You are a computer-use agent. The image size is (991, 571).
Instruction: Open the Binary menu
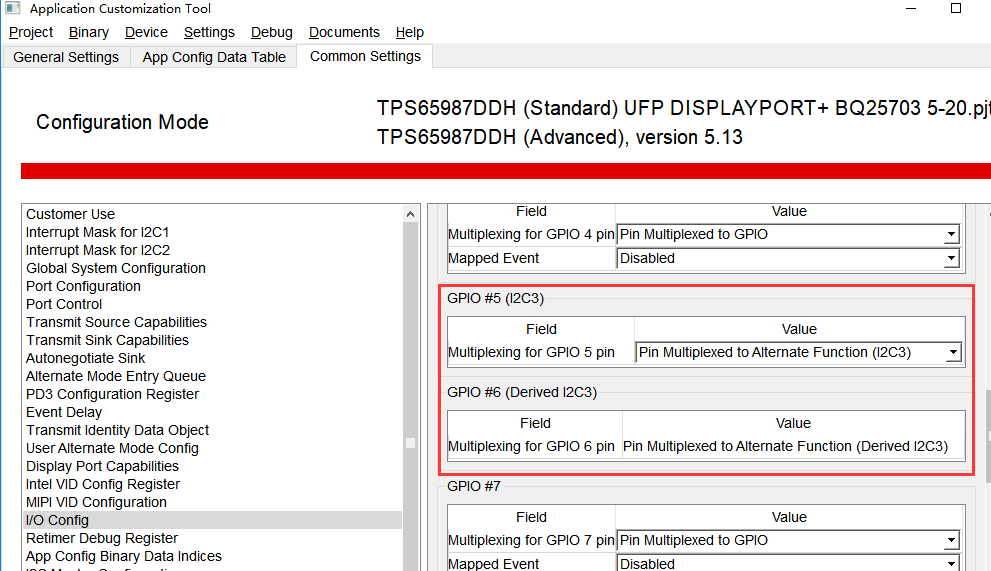[x=88, y=32]
